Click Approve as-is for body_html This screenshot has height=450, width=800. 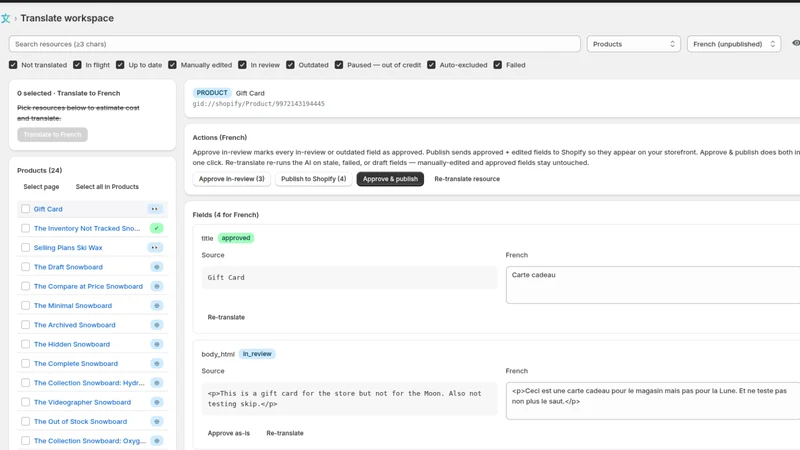[x=229, y=433]
